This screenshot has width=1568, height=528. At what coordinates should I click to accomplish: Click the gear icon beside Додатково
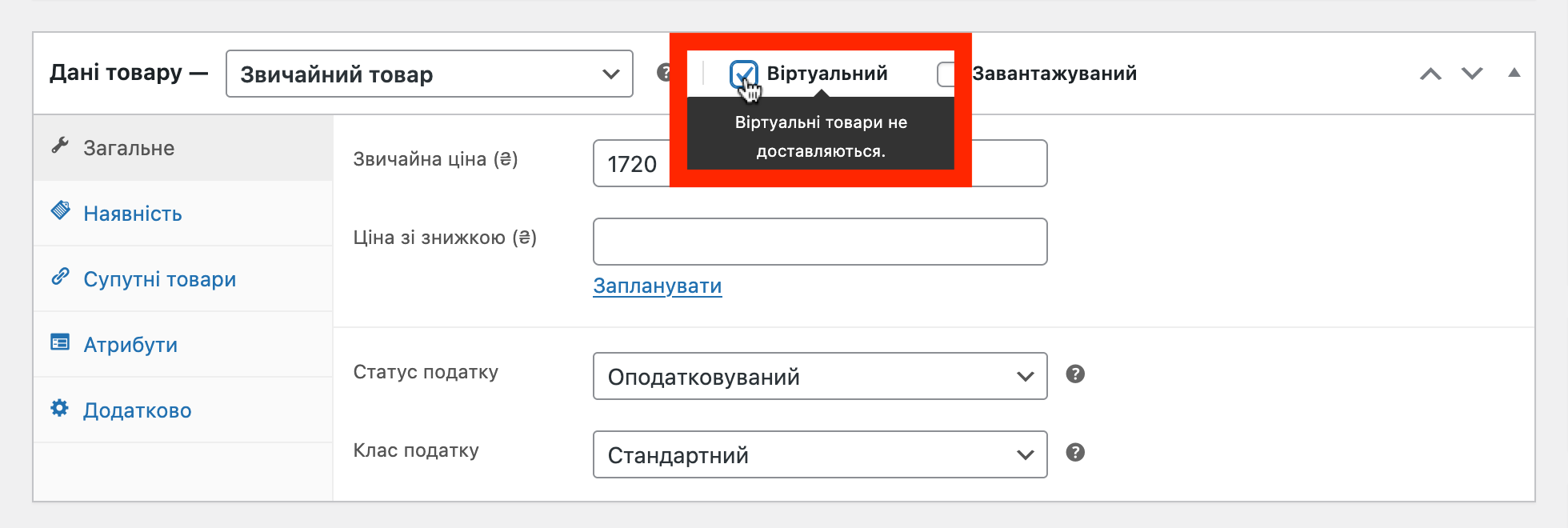click(60, 408)
